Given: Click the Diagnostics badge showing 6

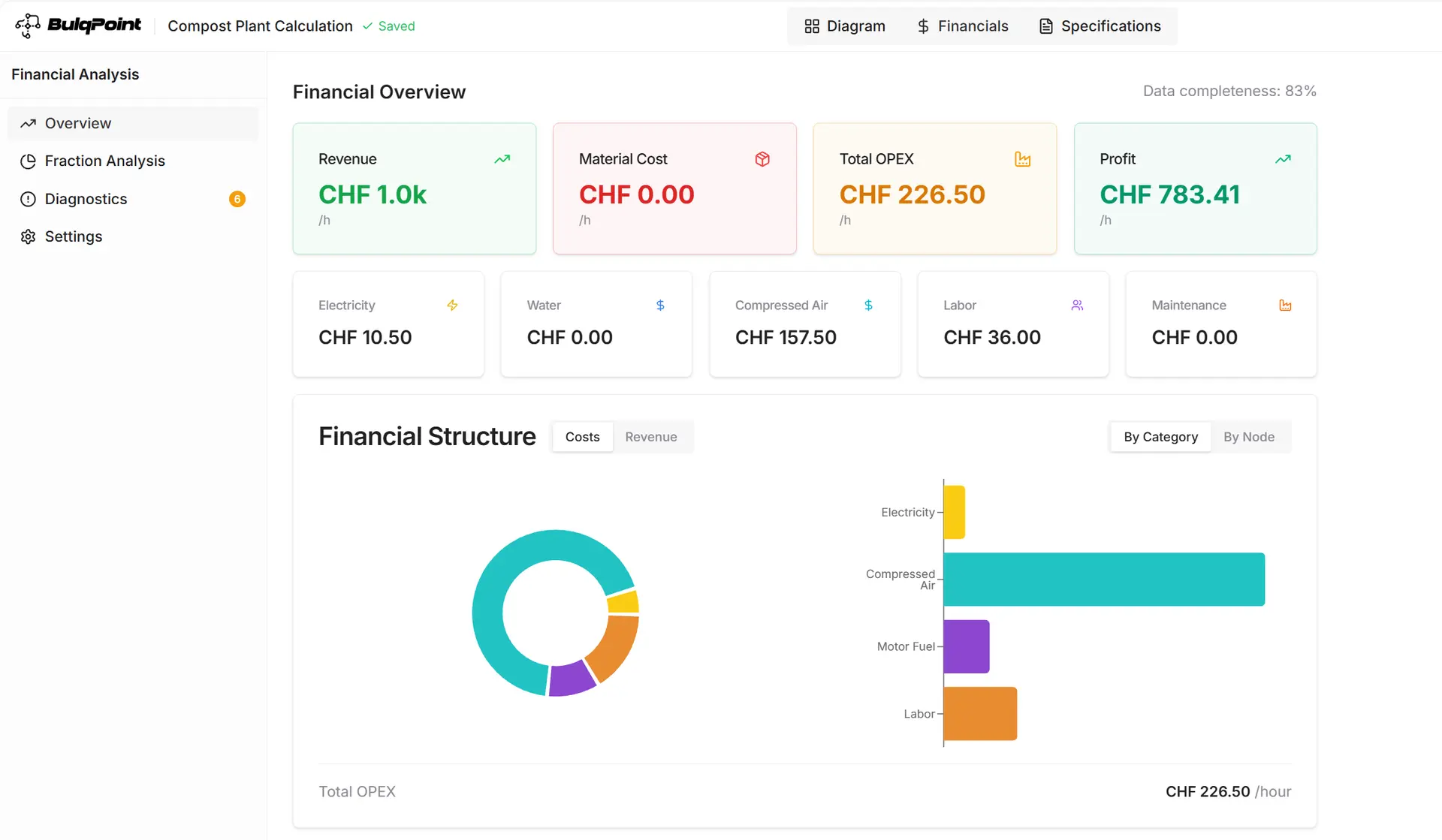Looking at the screenshot, I should pos(237,199).
